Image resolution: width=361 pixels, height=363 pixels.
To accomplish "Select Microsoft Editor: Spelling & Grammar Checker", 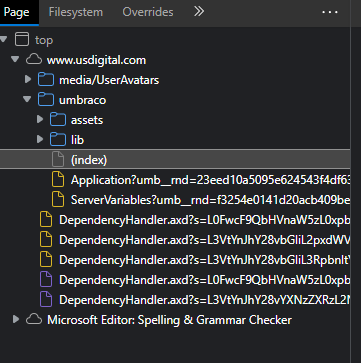I will 169,320.
